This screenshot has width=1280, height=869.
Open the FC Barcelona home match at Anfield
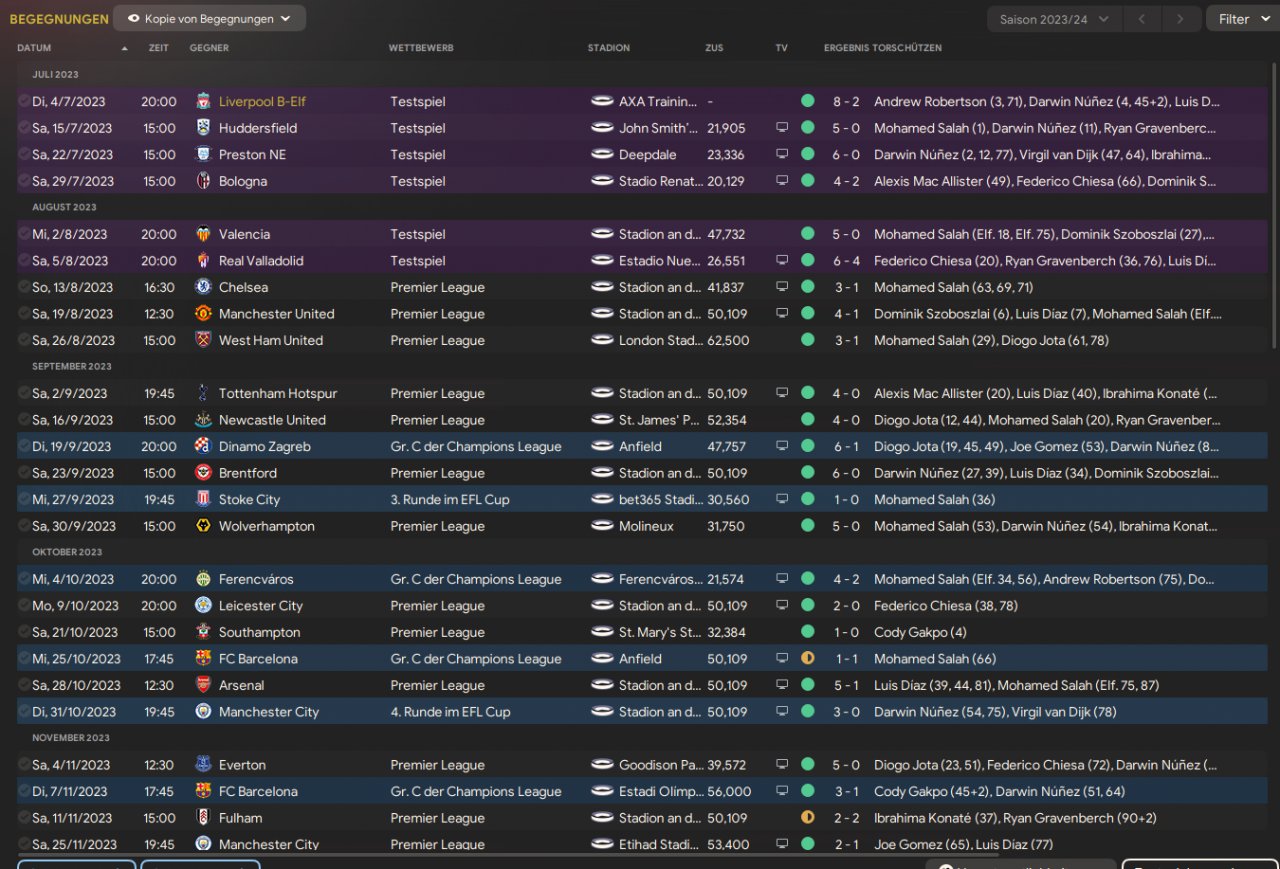coord(258,659)
